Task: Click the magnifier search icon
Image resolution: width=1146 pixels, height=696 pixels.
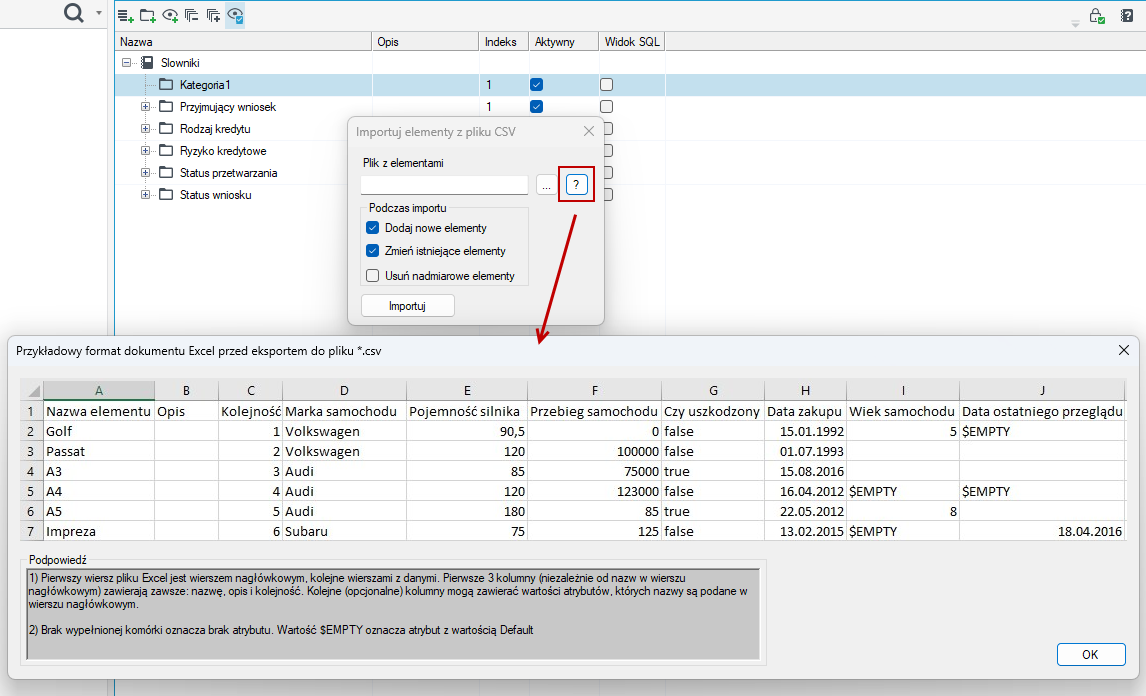Action: pyautogui.click(x=74, y=12)
